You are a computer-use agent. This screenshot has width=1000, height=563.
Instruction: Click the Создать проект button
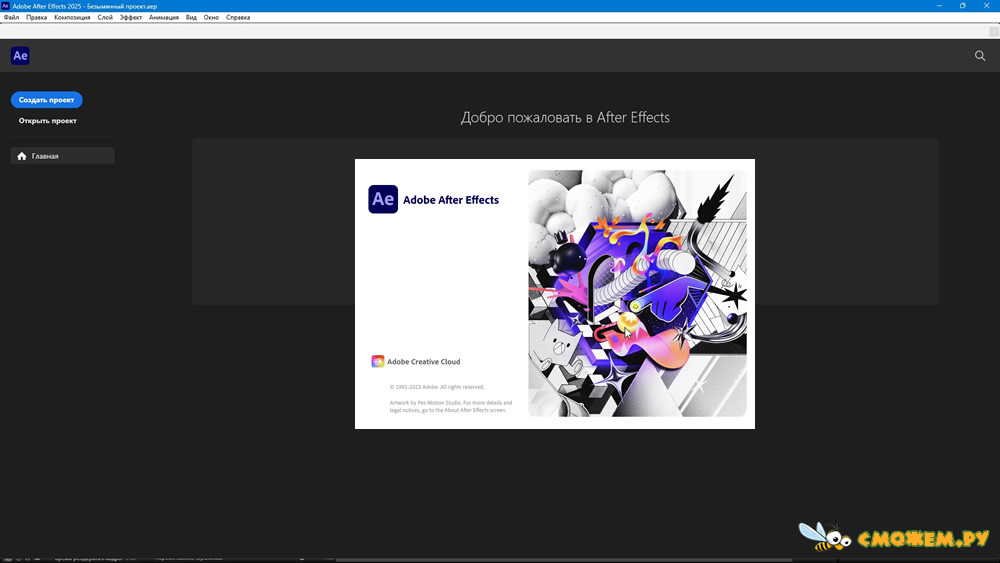(47, 100)
